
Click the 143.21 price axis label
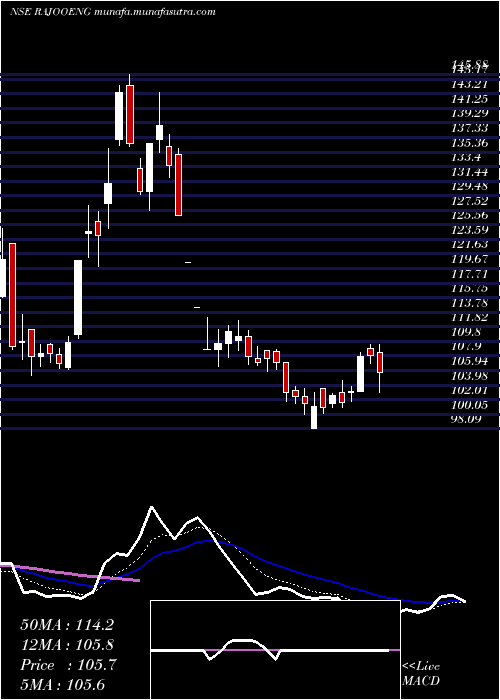[469, 84]
